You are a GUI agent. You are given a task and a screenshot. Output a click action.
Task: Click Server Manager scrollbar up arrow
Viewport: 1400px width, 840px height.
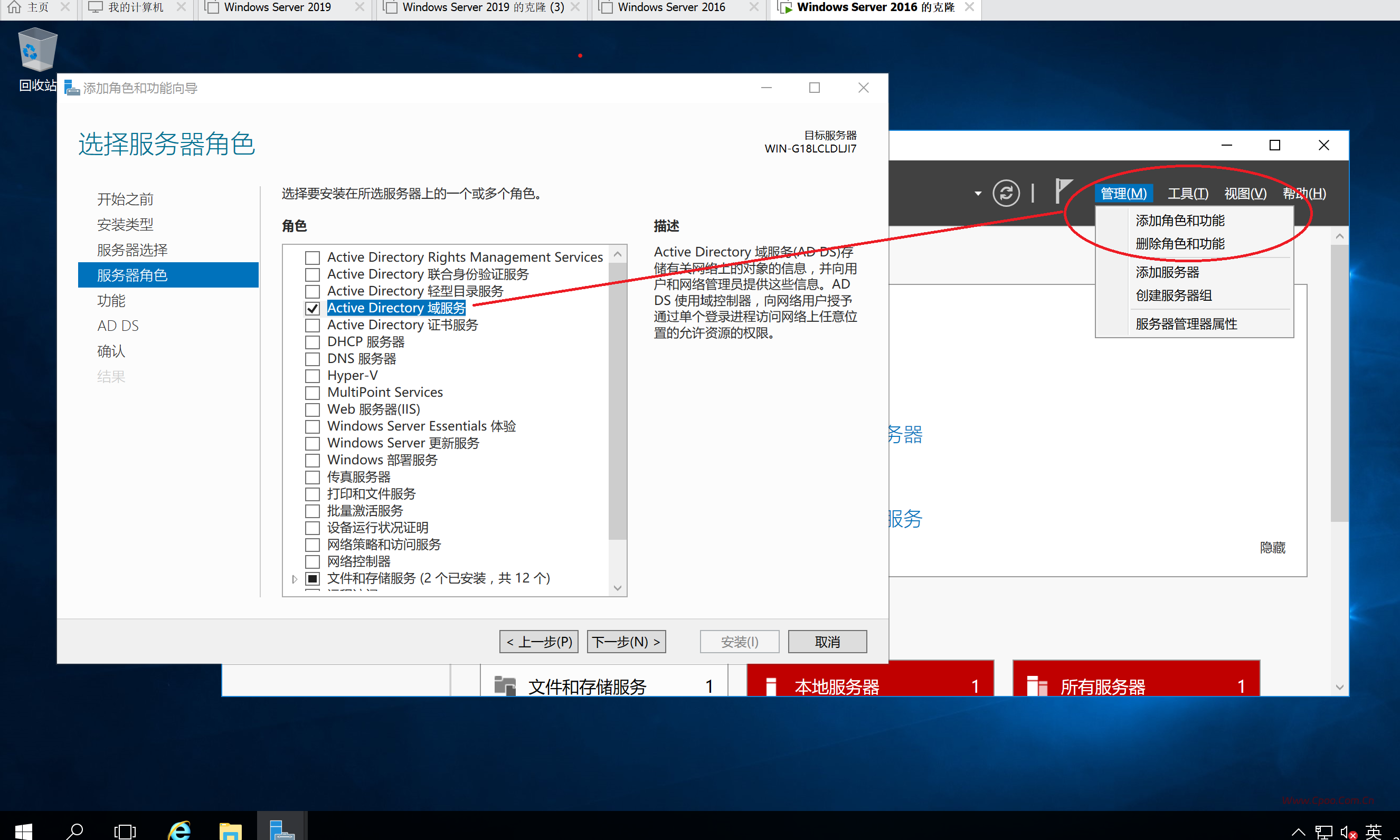pos(1339,236)
